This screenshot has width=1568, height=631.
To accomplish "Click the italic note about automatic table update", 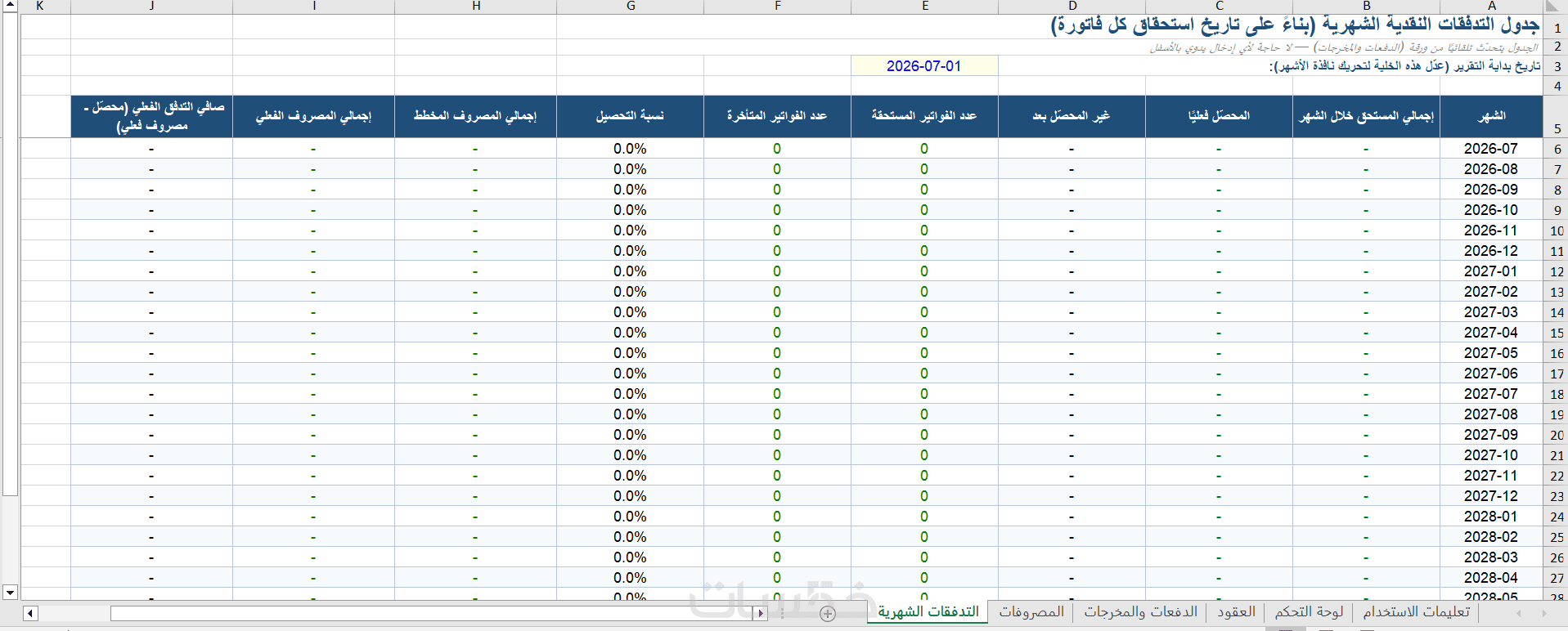I will (1344, 47).
